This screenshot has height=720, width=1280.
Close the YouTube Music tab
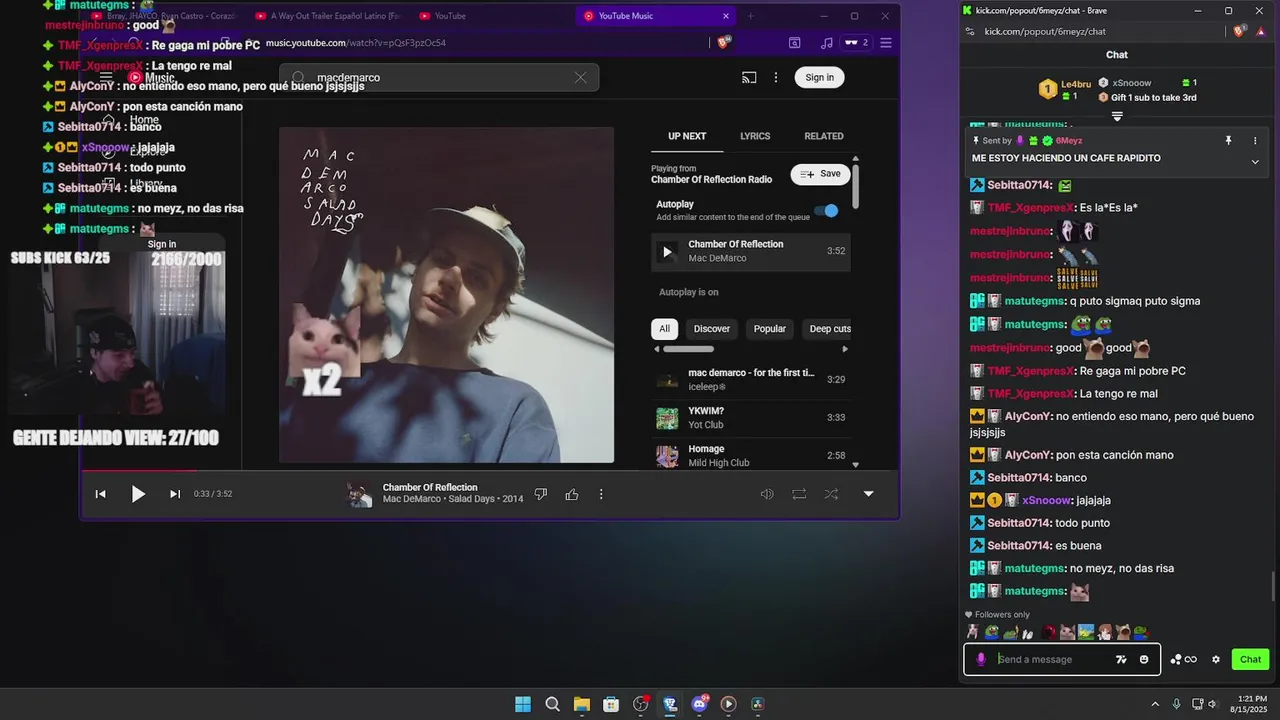(726, 16)
